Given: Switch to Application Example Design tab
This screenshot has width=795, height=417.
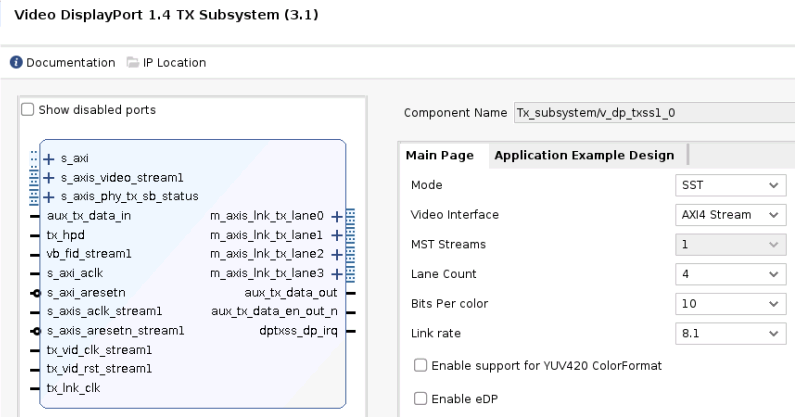Looking at the screenshot, I should click(x=584, y=155).
